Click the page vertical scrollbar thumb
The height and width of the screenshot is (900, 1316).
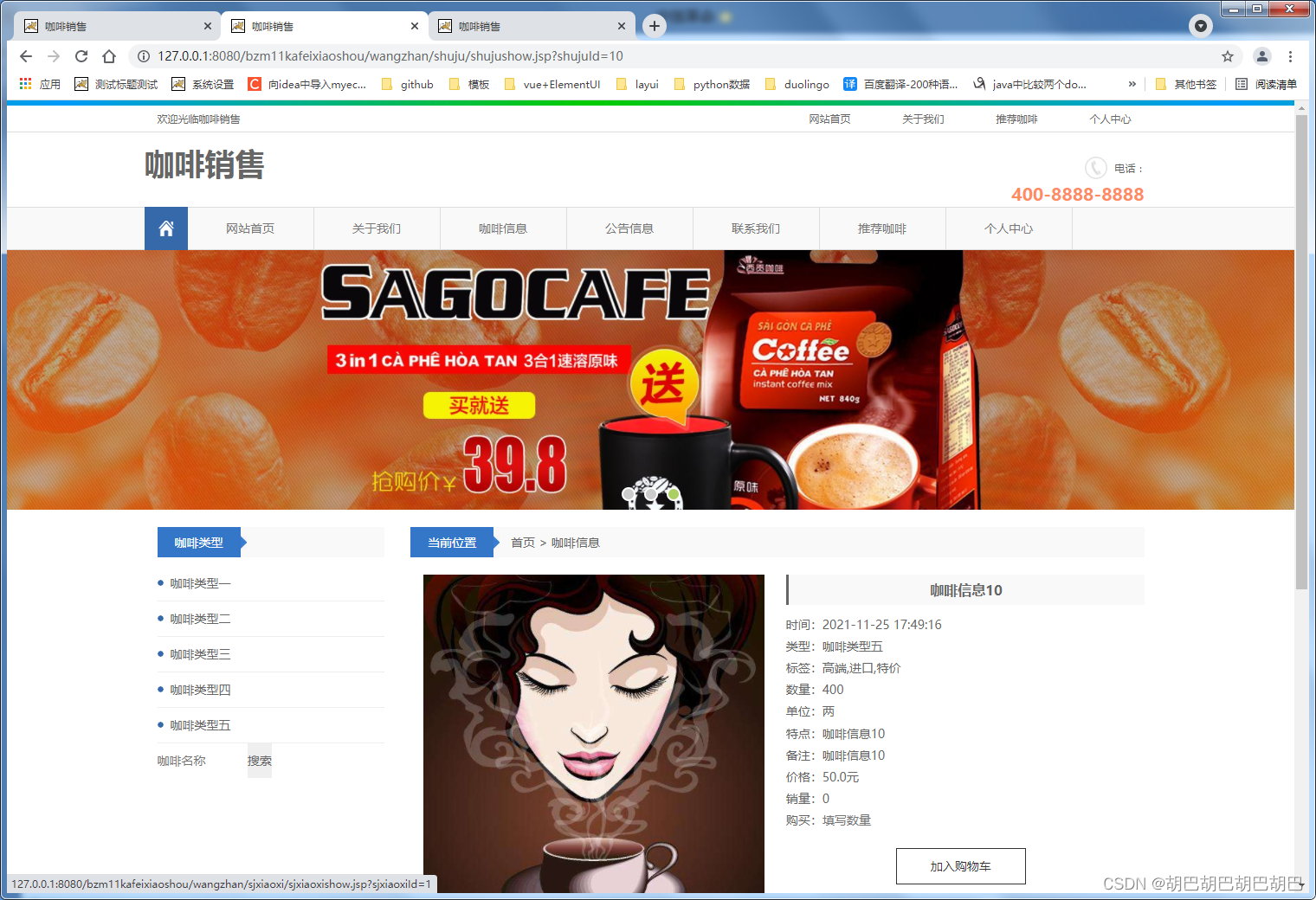click(x=1301, y=351)
